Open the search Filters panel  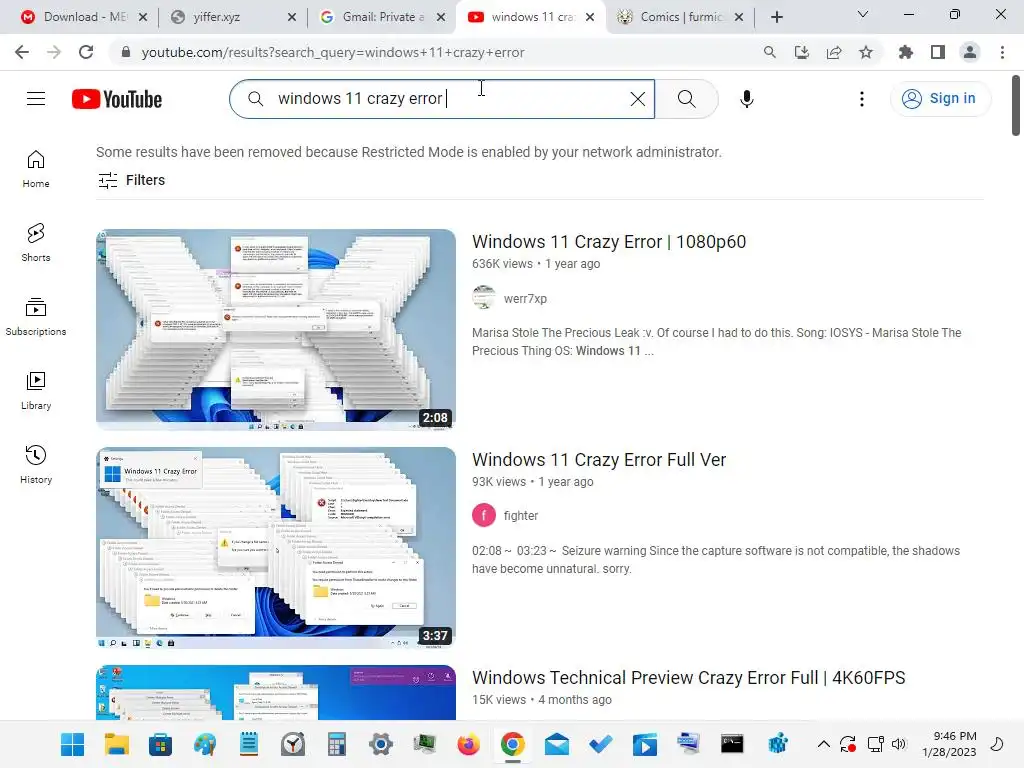pyautogui.click(x=131, y=180)
